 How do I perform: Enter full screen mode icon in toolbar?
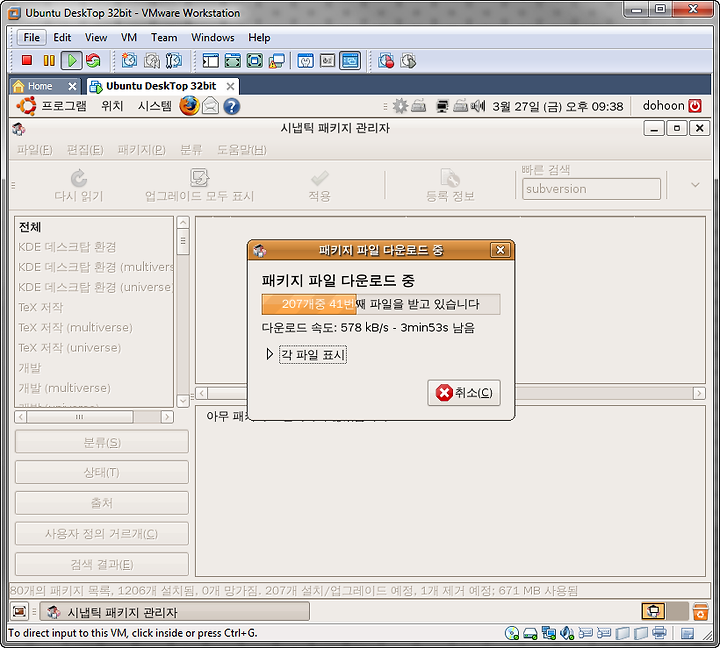[255, 61]
